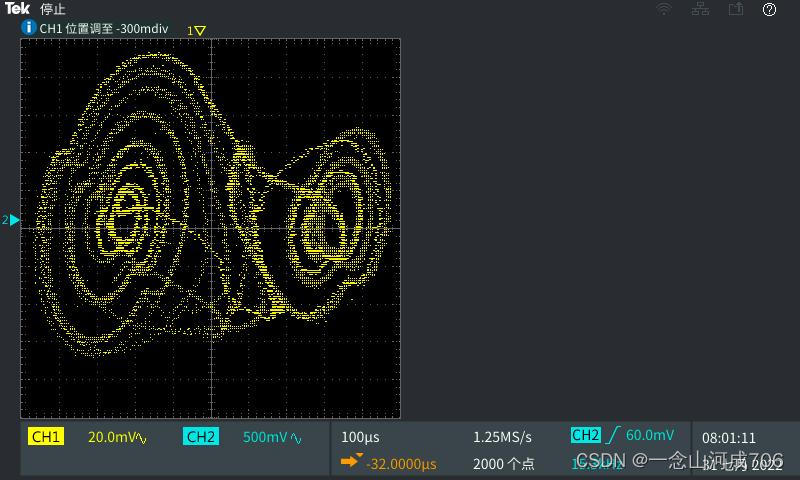
Task: Click the 08:01:11 clock readout
Action: coord(729,438)
